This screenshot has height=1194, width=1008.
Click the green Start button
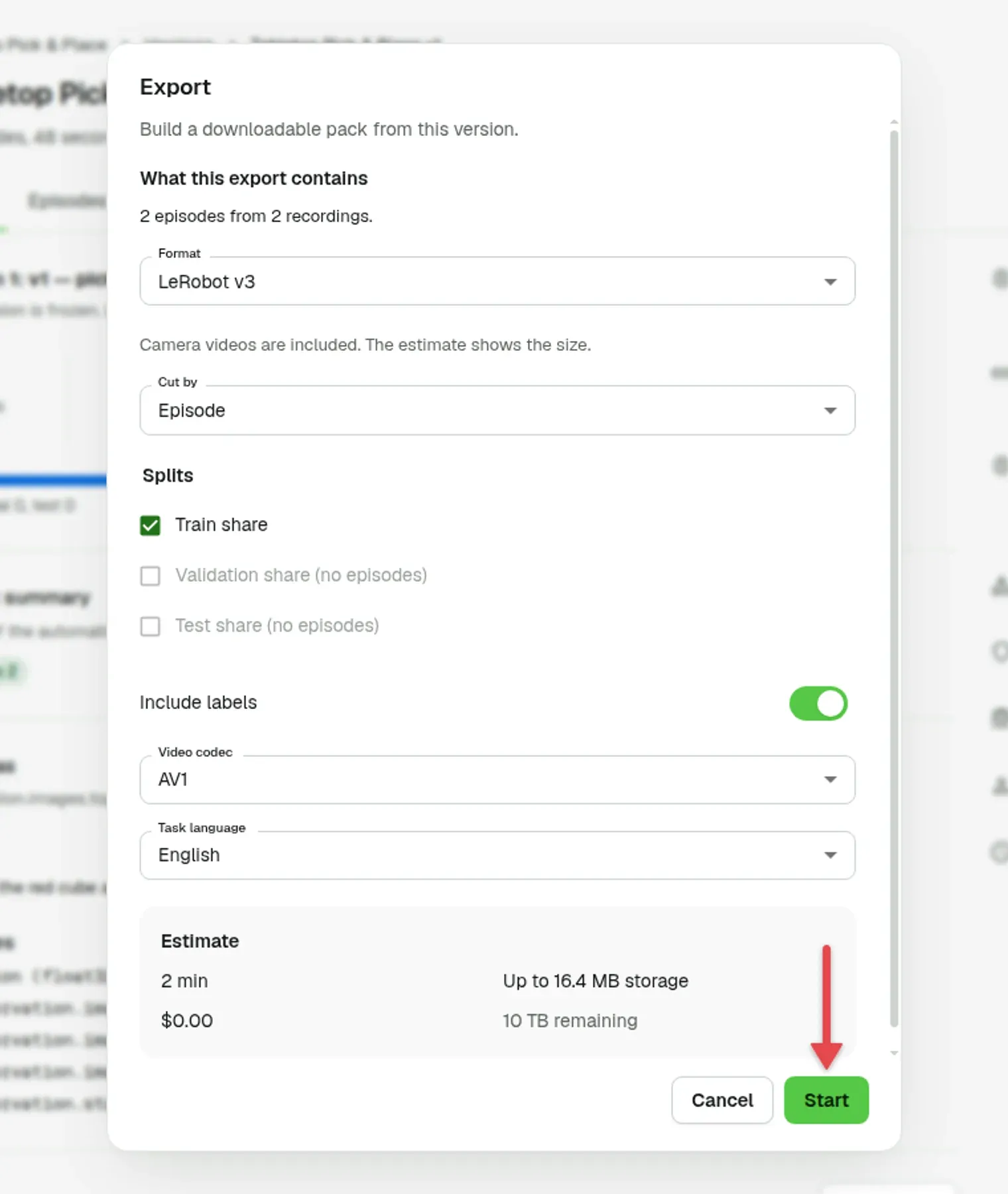826,1100
